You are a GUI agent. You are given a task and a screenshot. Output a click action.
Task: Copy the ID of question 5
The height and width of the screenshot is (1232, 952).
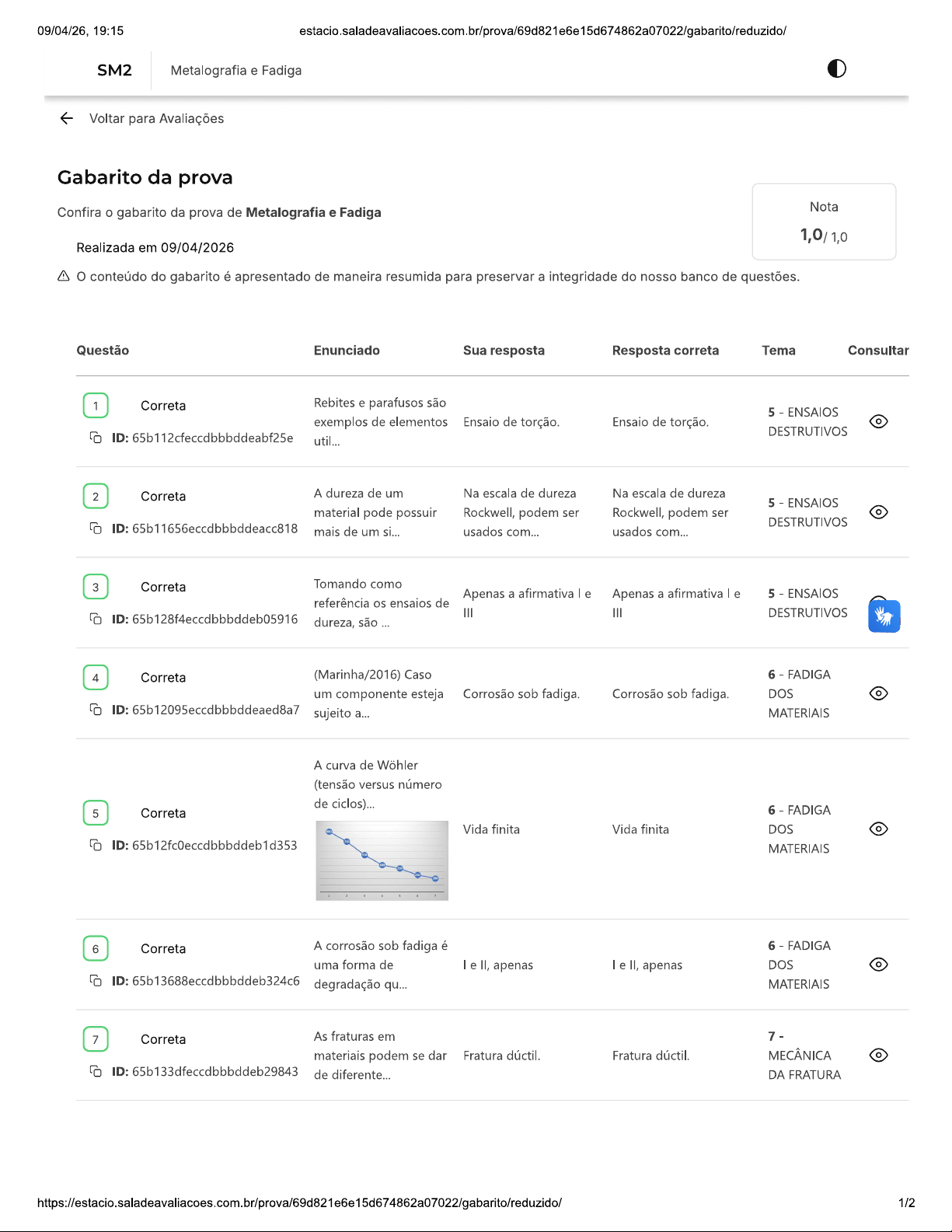point(96,845)
